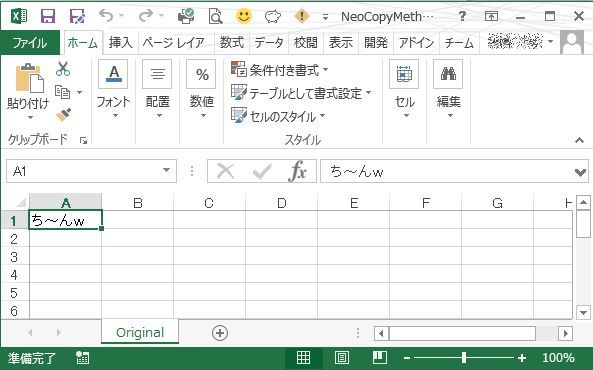Open the ファイル tab
593x370 pixels.
click(x=30, y=42)
